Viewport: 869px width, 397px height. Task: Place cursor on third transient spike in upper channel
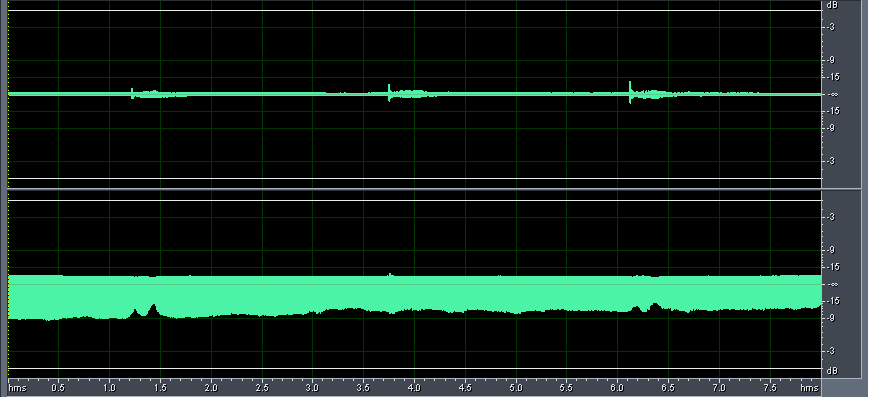tap(630, 92)
